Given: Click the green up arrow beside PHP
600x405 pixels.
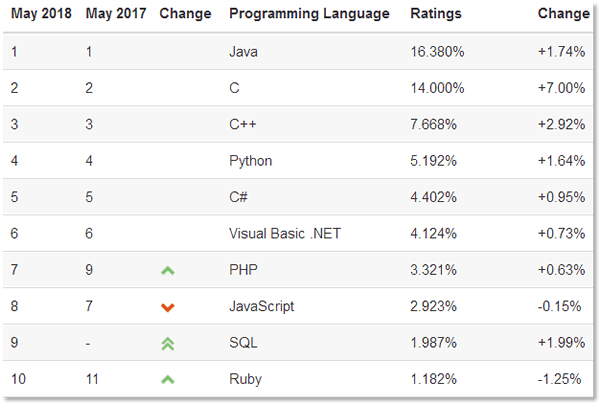Looking at the screenshot, I should click(168, 270).
